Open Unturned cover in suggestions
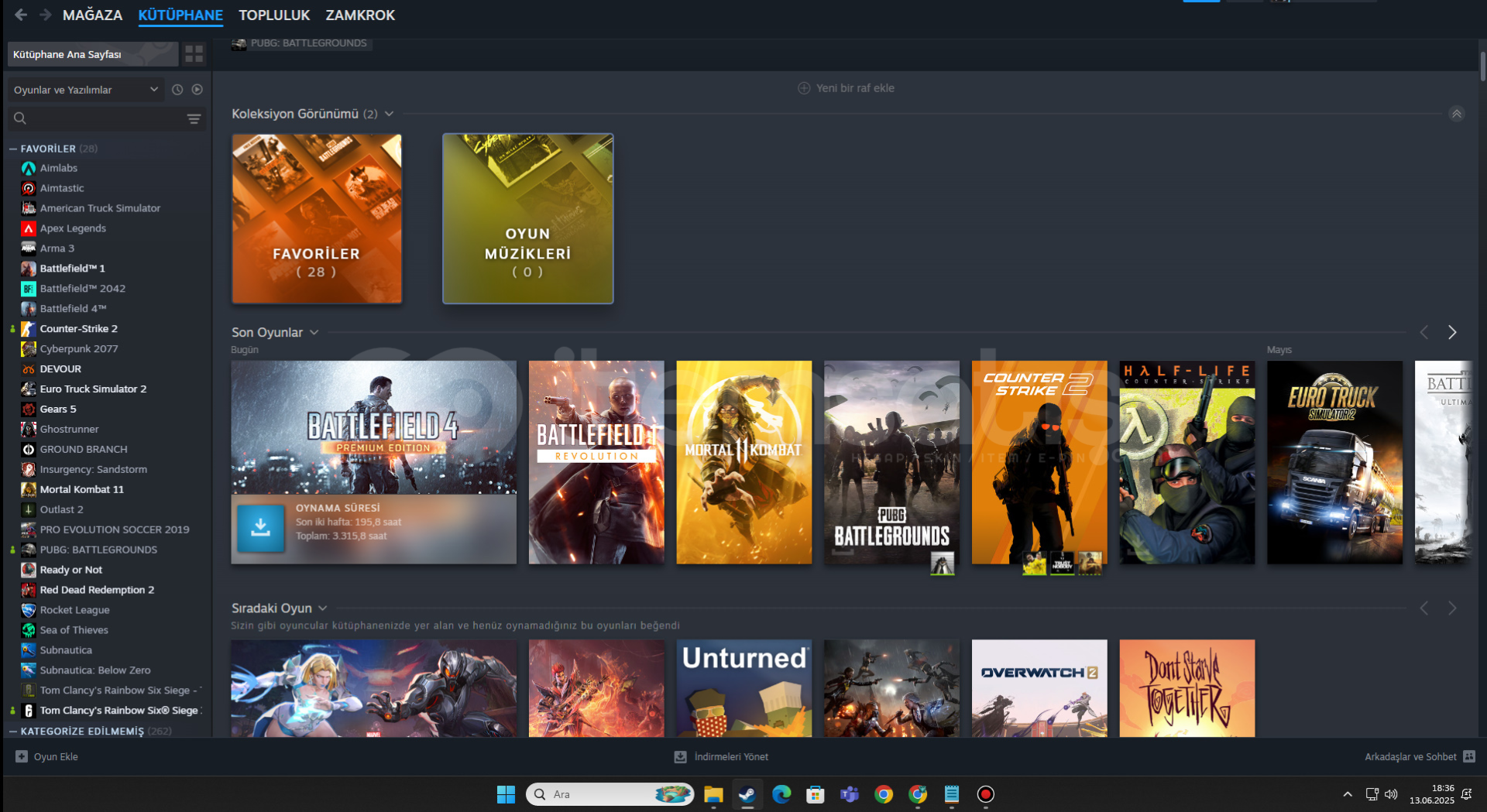The width and height of the screenshot is (1487, 812). (744, 688)
